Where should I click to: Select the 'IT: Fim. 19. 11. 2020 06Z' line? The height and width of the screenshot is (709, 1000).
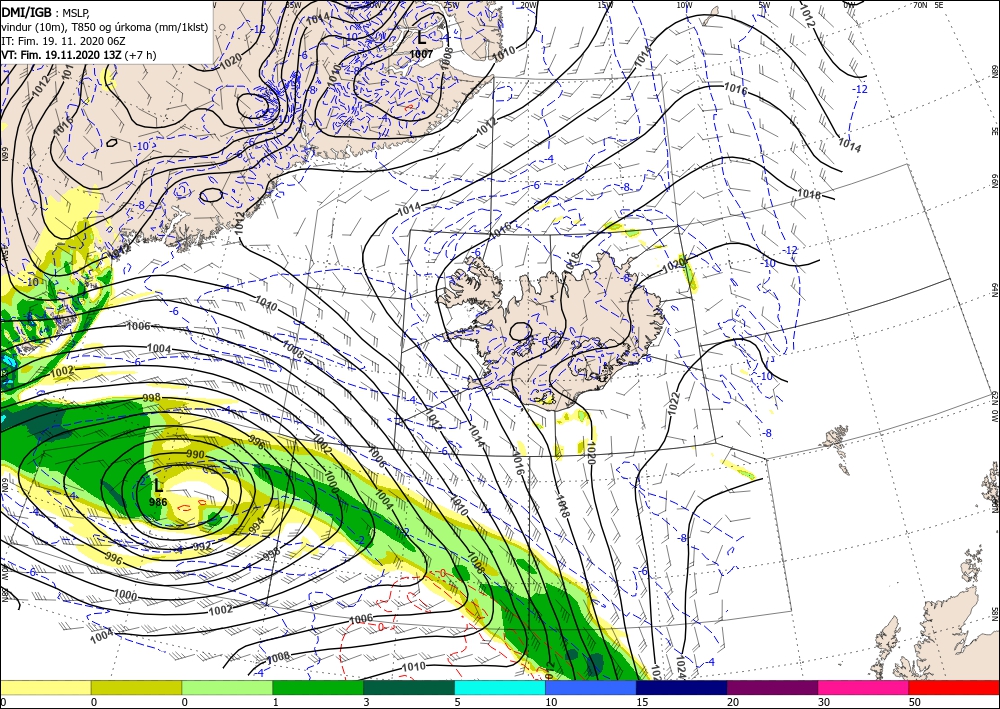(62, 41)
